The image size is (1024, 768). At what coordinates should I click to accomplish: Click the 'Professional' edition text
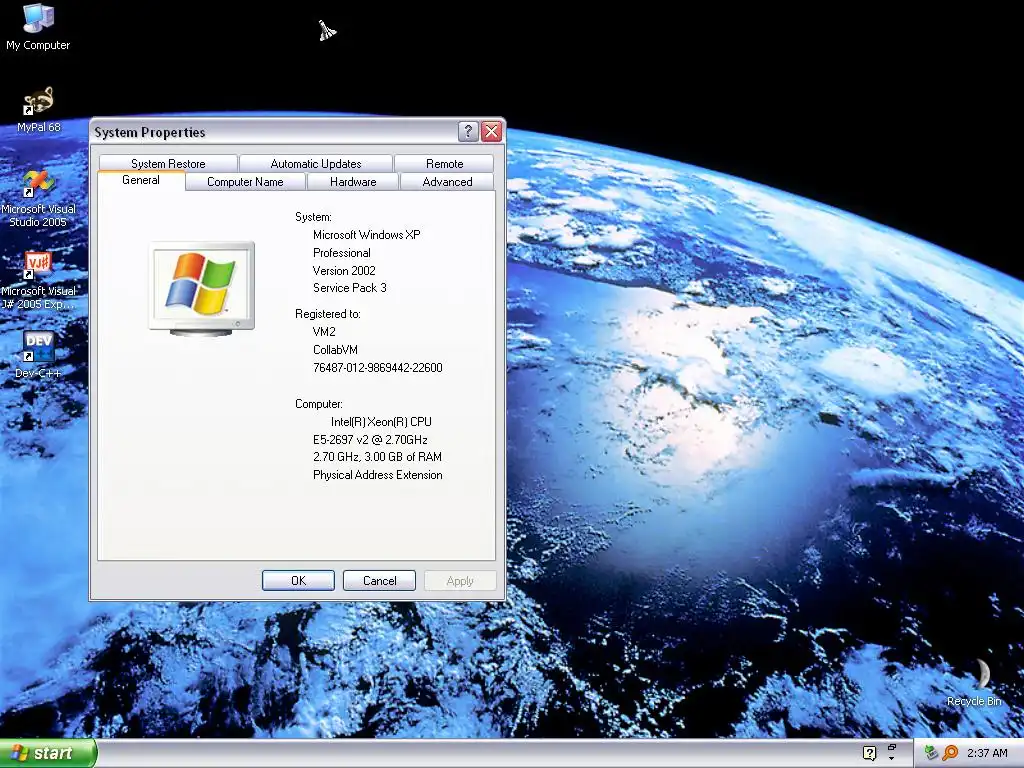point(342,253)
